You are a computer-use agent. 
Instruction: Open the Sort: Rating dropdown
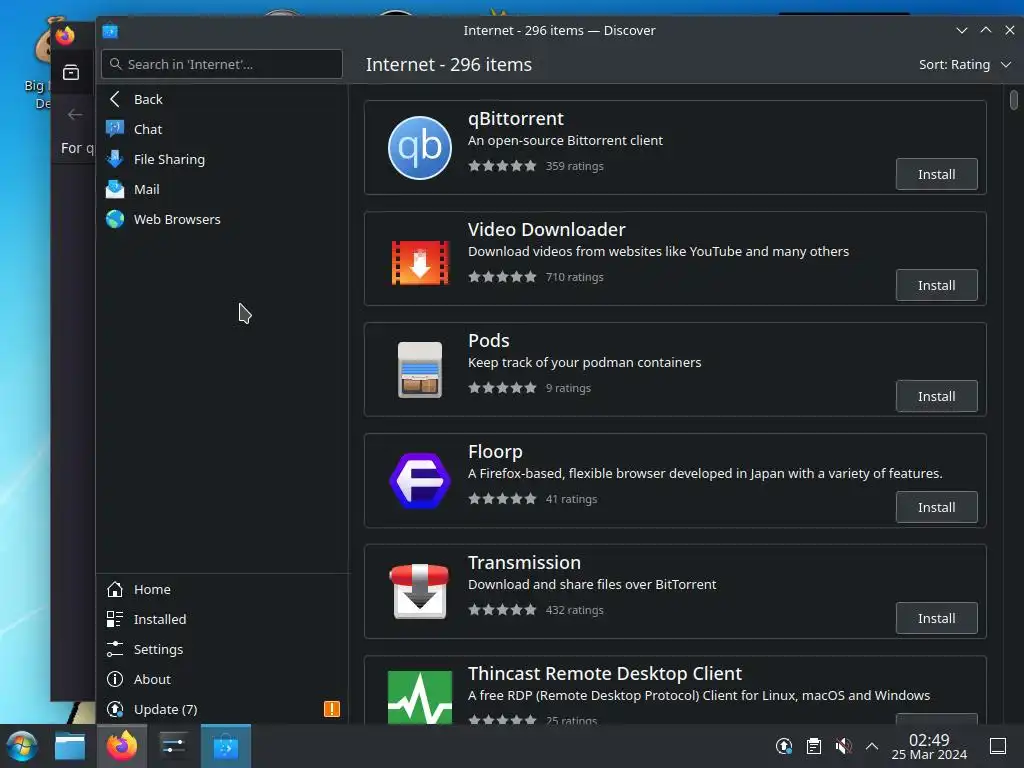(x=965, y=65)
